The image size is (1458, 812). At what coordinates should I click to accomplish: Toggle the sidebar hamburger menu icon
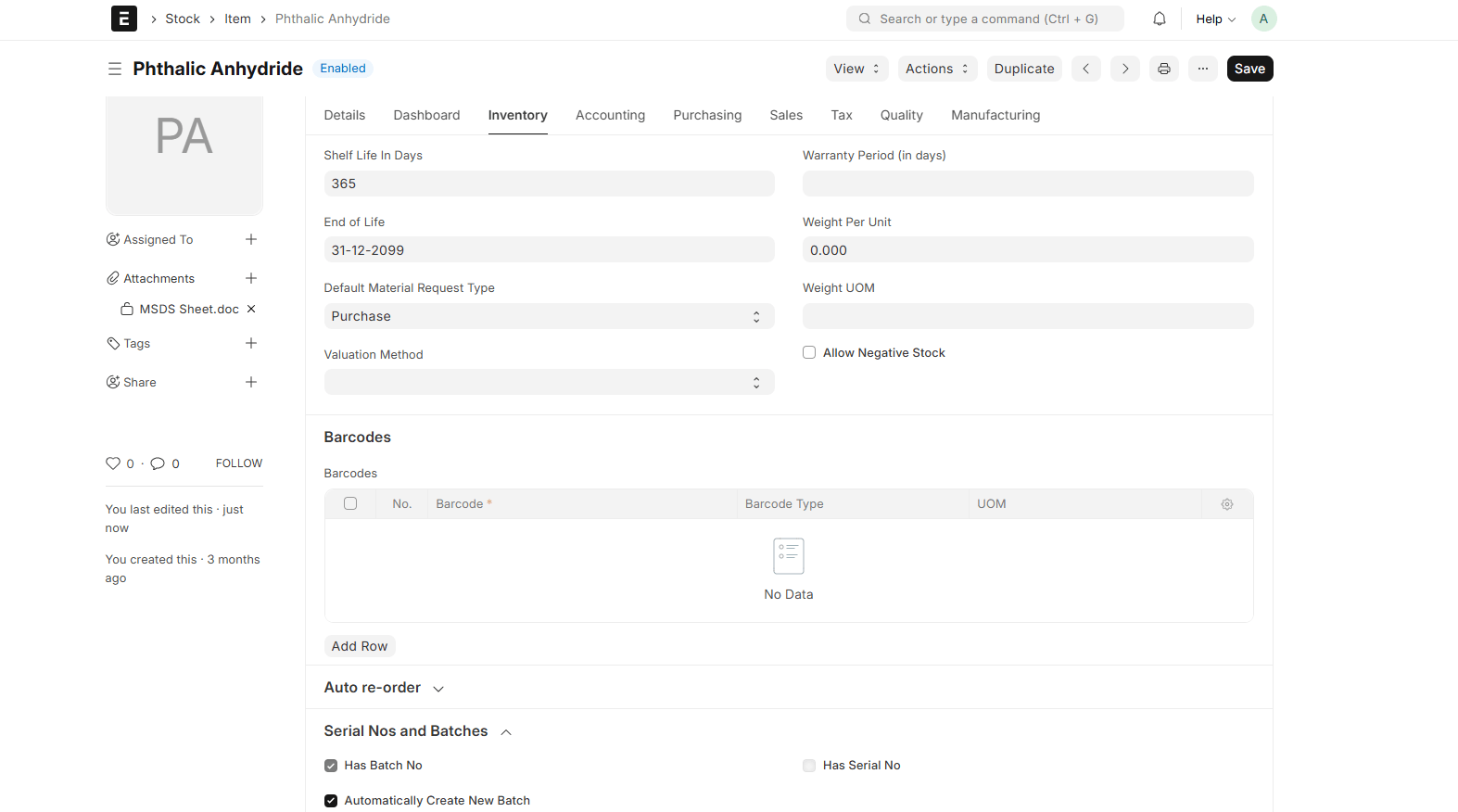click(x=115, y=69)
